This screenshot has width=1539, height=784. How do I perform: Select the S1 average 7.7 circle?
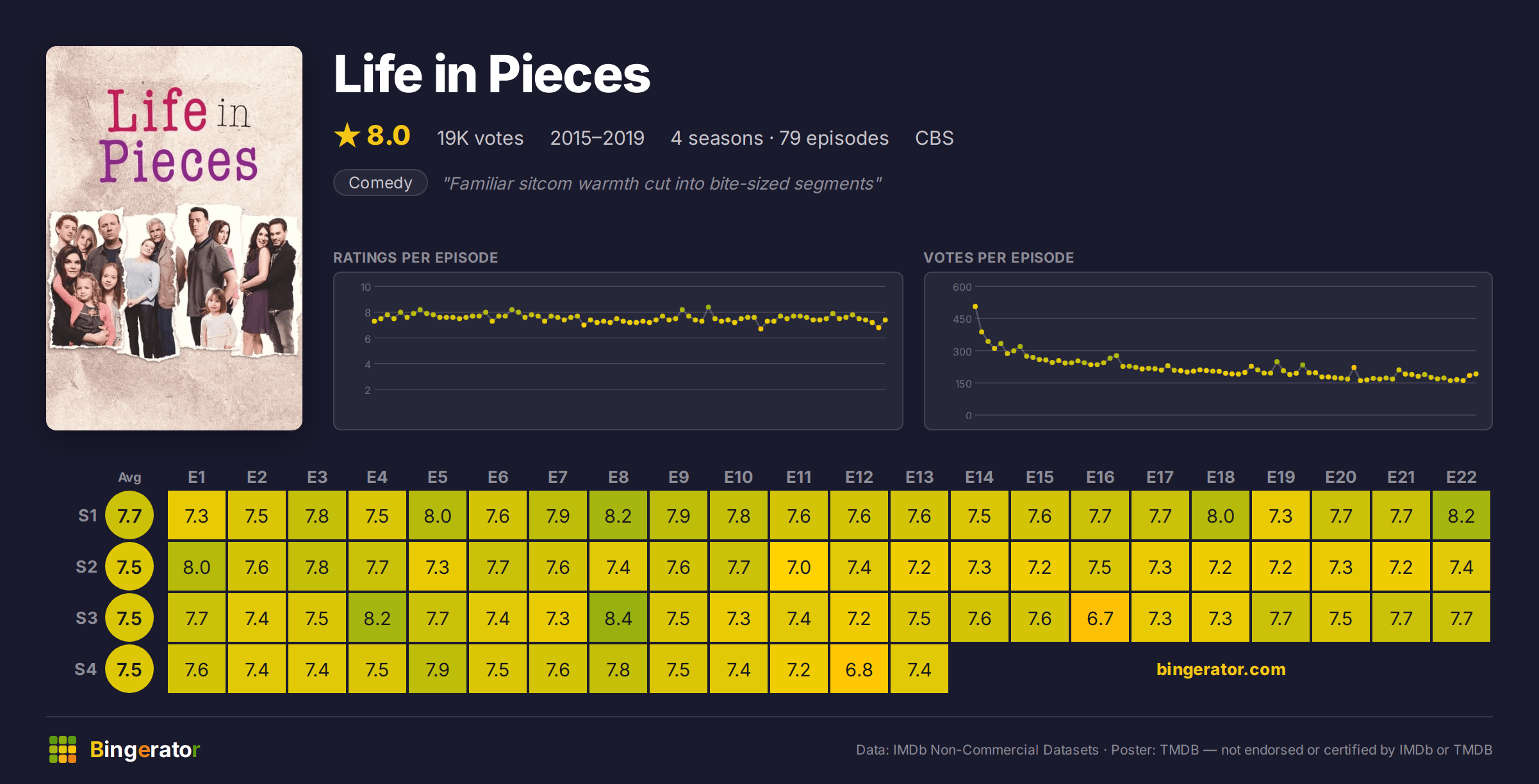(x=129, y=516)
